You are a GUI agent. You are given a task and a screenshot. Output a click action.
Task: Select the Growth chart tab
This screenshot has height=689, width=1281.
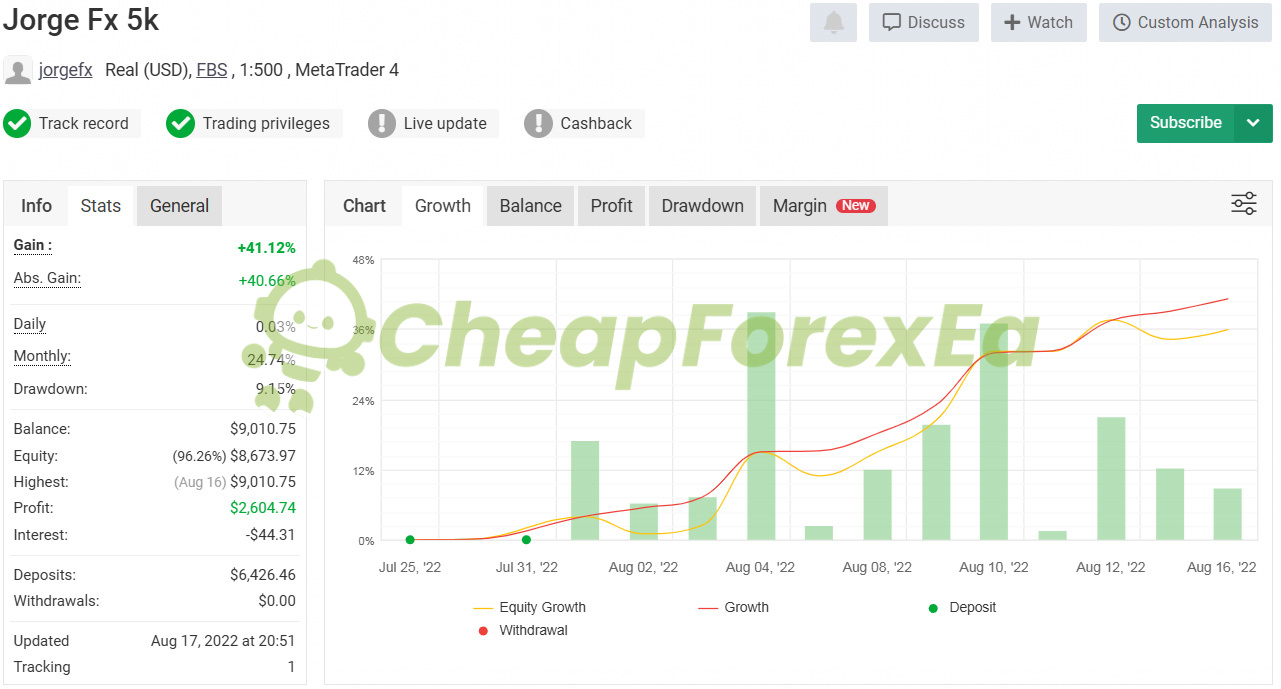click(x=443, y=206)
